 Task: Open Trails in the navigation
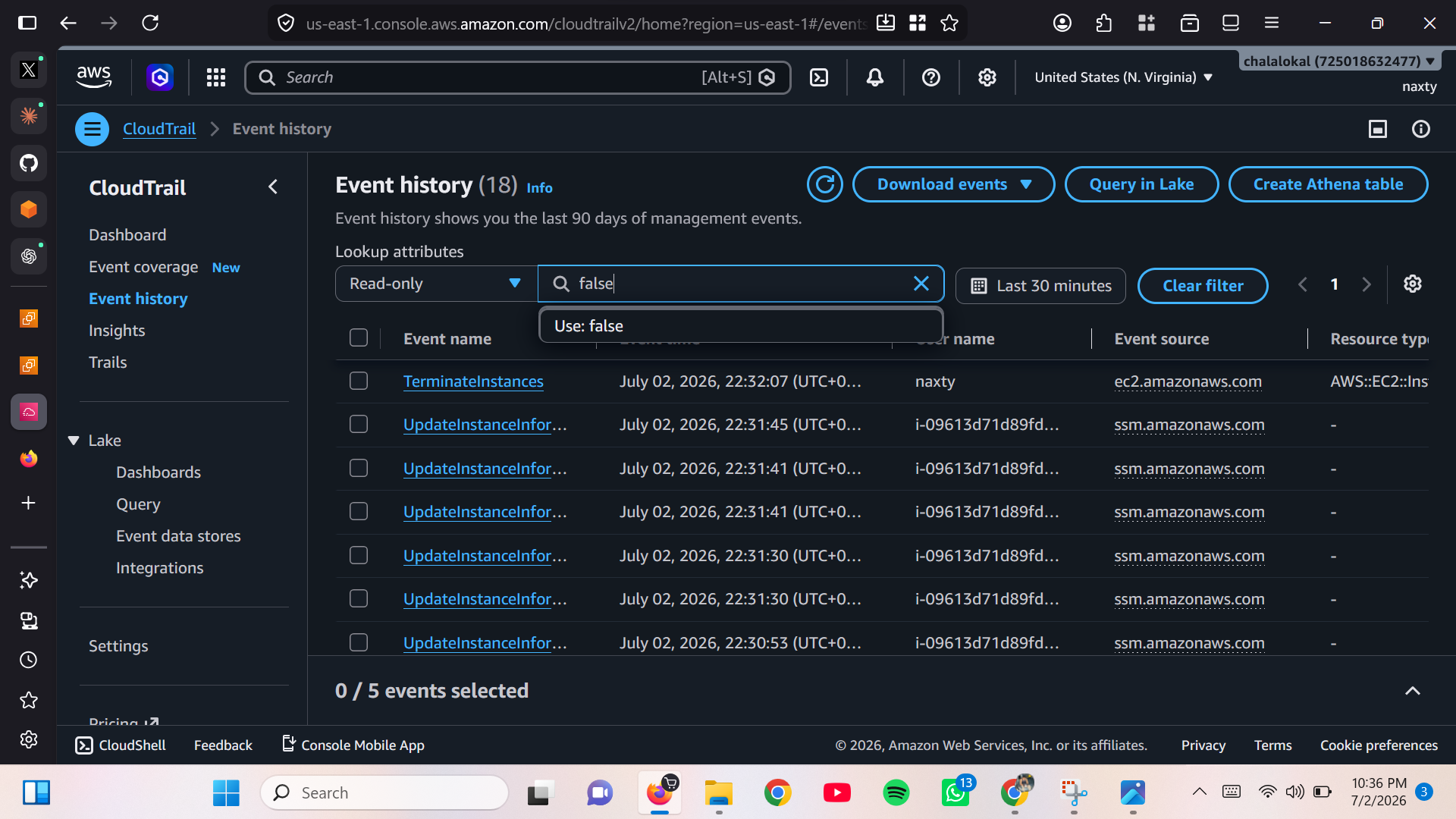pyautogui.click(x=108, y=362)
